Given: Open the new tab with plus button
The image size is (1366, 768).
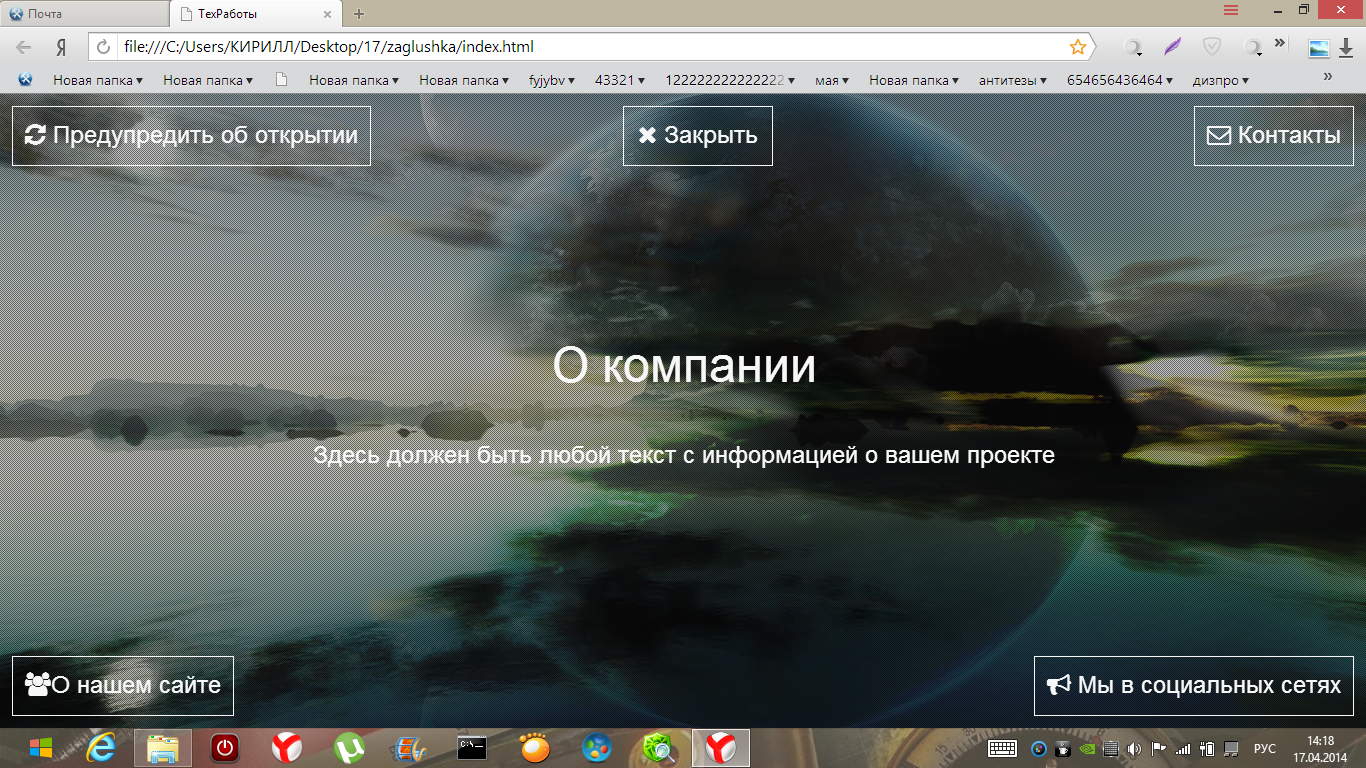Looking at the screenshot, I should pos(359,14).
